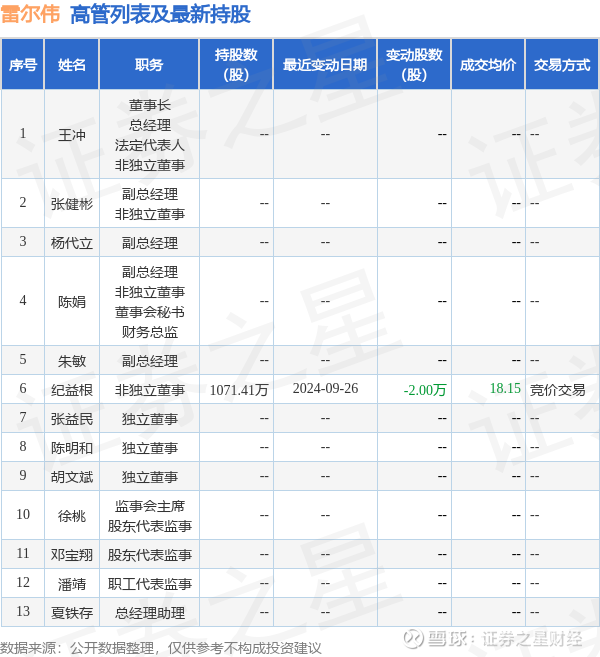Click 法定代表人 in 王冲's positions
This screenshot has height=657, width=600.
[150, 145]
